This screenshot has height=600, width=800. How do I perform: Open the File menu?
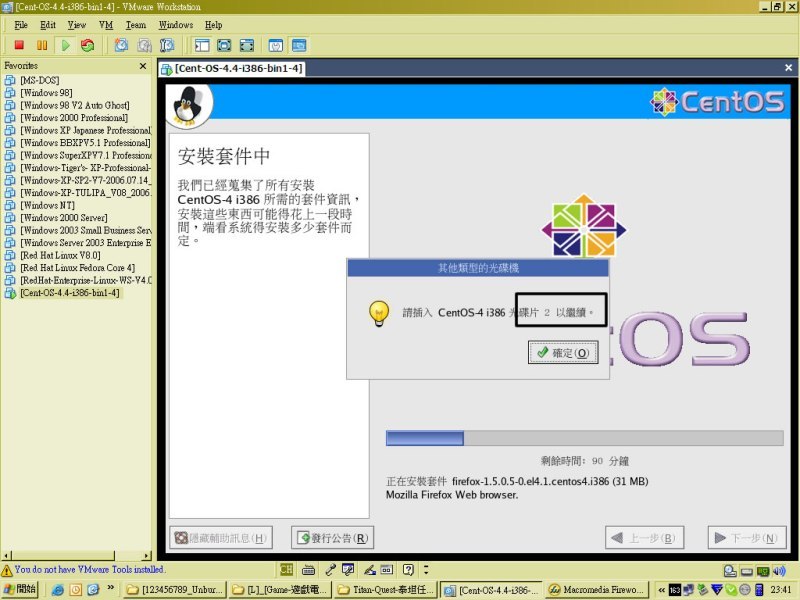[21, 25]
